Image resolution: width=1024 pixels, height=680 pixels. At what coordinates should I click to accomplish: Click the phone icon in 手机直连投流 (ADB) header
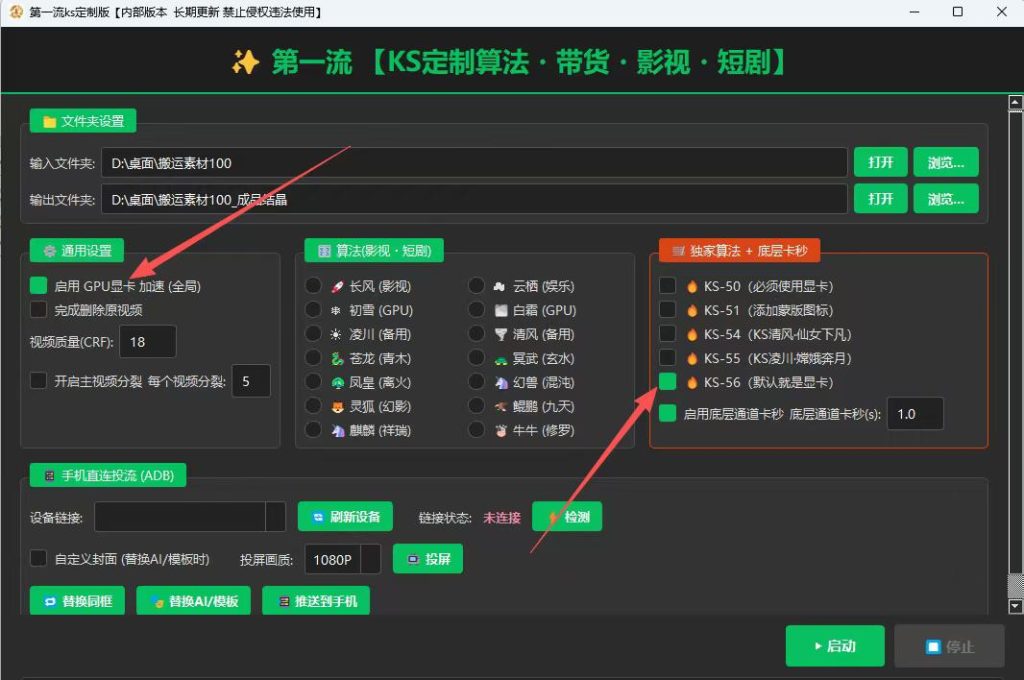click(x=50, y=476)
